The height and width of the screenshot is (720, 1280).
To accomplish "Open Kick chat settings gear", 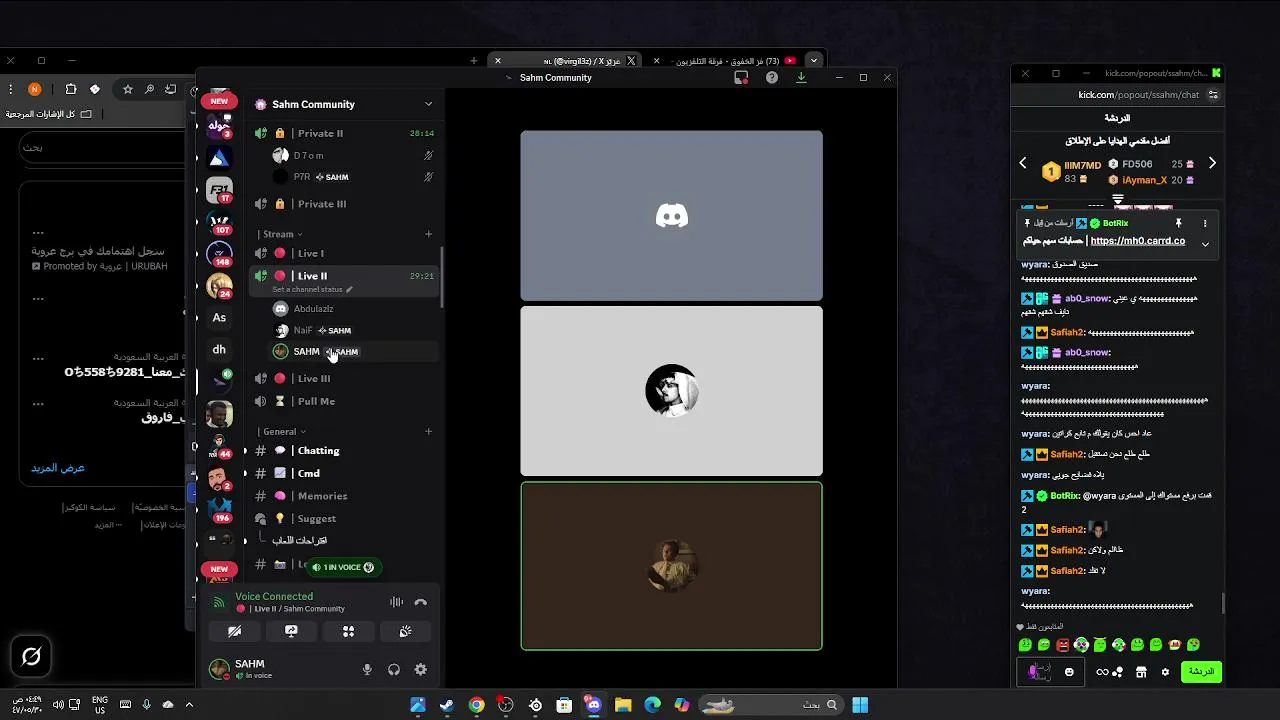I will click(1165, 672).
